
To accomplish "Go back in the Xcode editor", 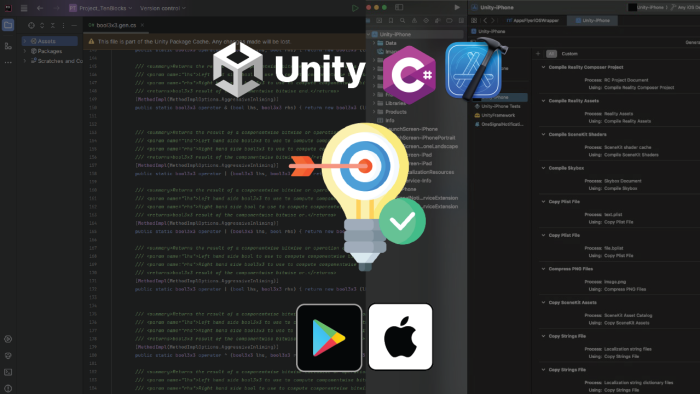I will tap(485, 21).
